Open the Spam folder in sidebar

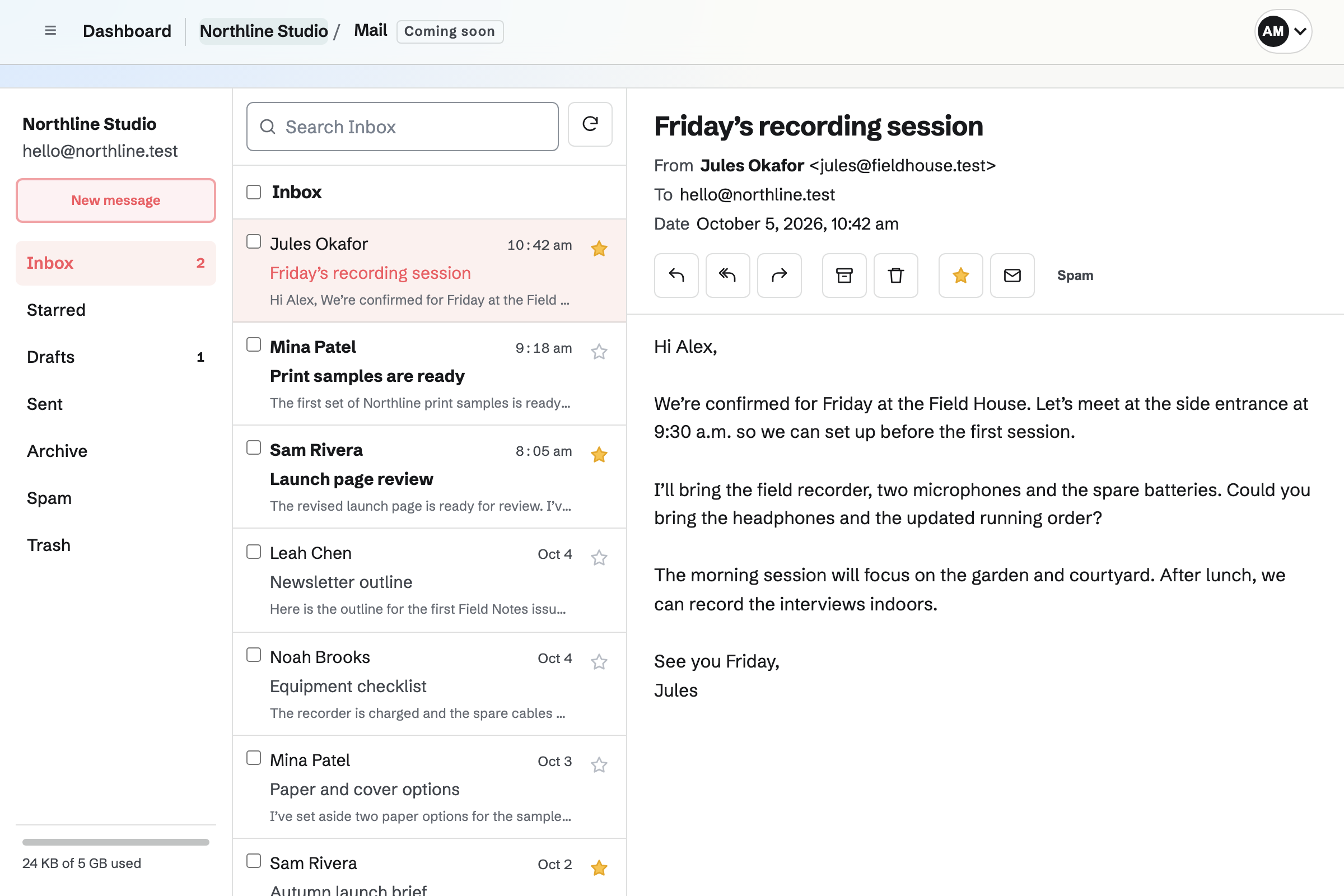pyautogui.click(x=115, y=498)
